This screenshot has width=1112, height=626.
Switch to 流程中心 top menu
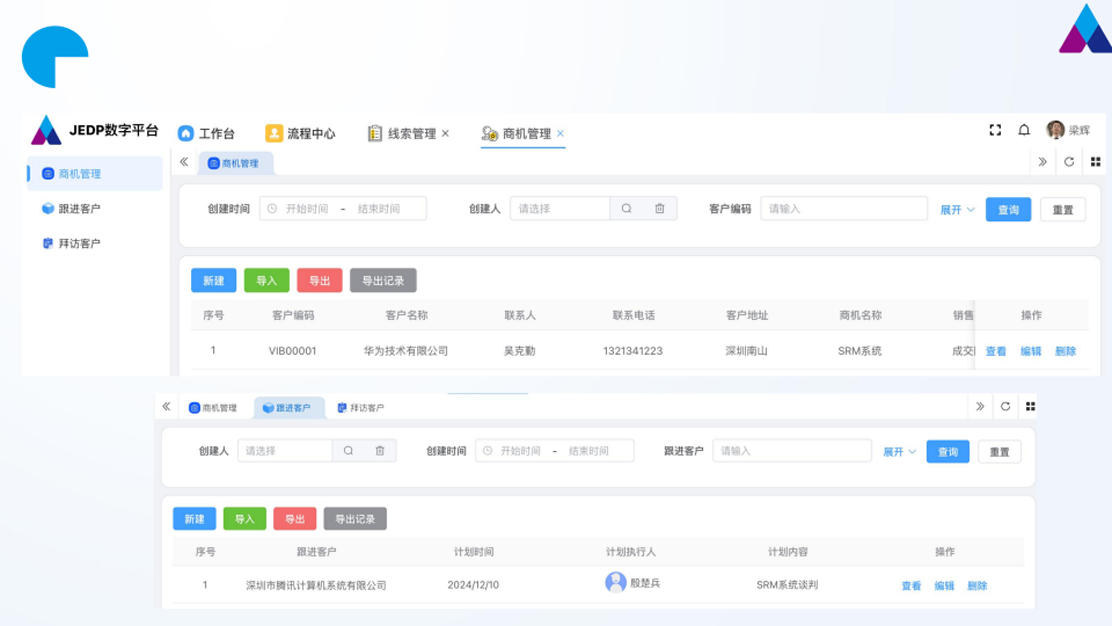pos(300,133)
